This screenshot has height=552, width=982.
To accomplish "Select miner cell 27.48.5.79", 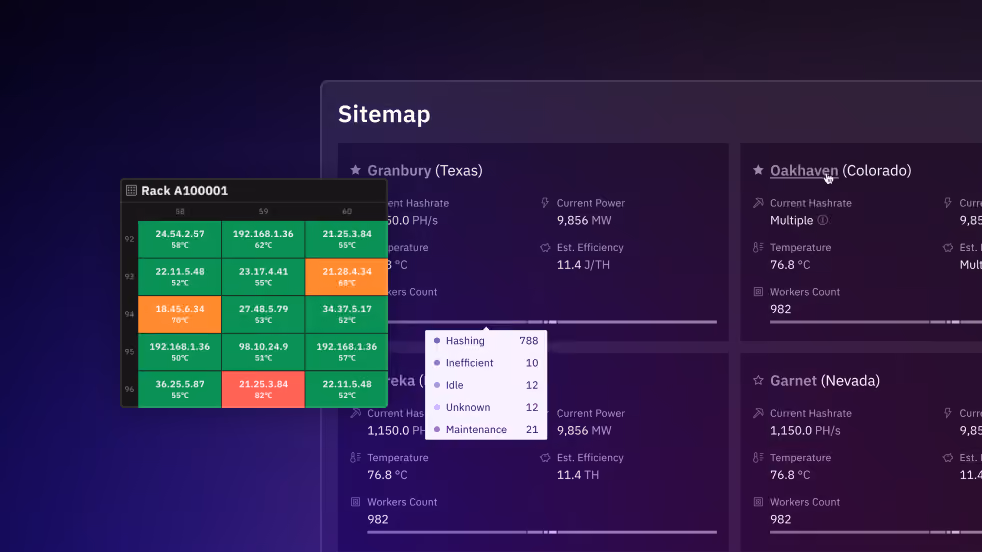I will coord(263,314).
